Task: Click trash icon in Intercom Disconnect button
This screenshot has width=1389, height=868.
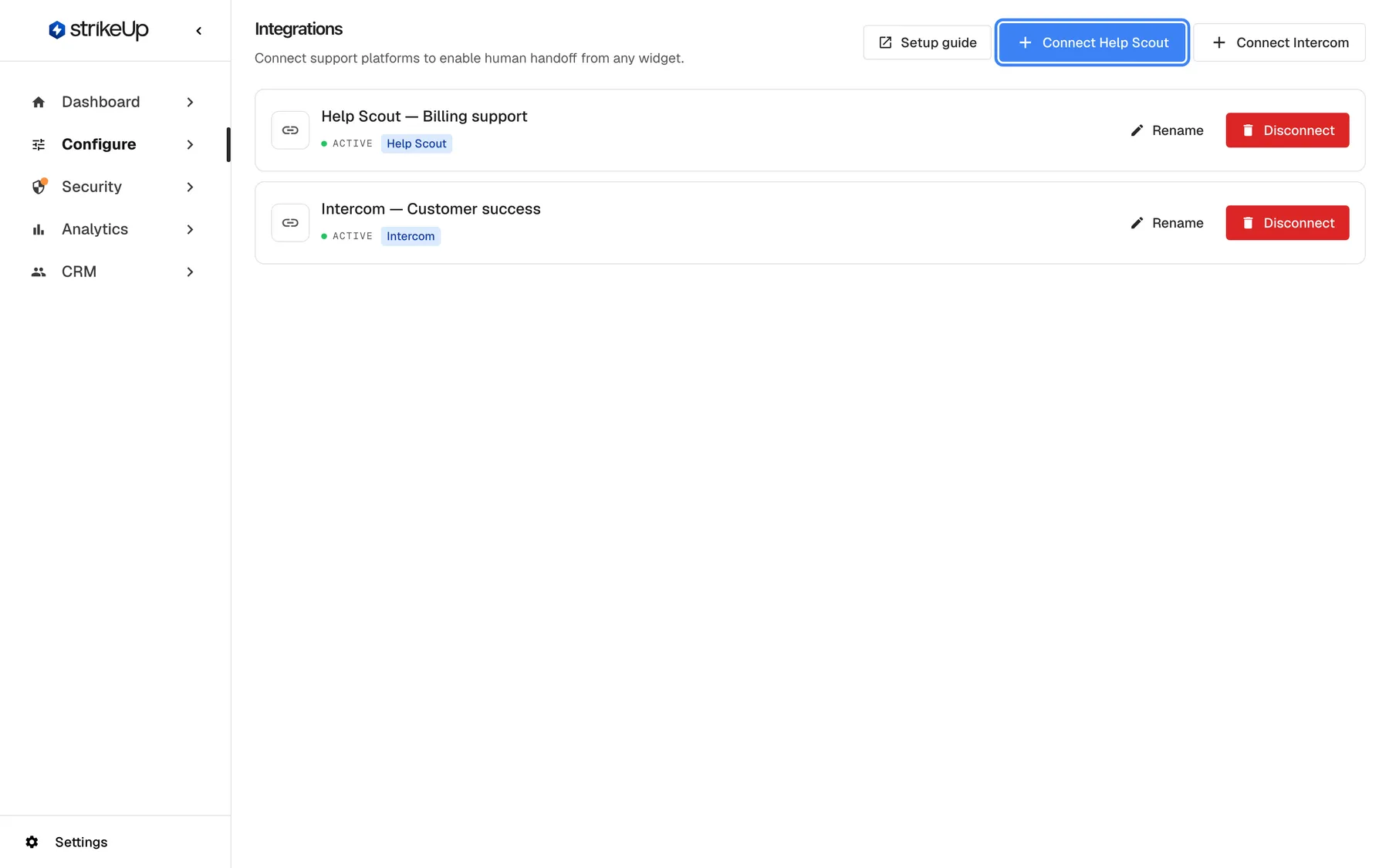Action: click(x=1248, y=223)
